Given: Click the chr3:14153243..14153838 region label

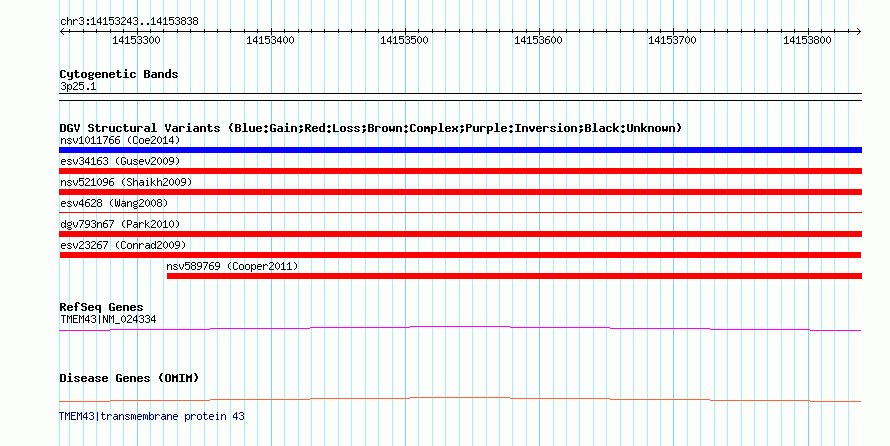Looking at the screenshot, I should pos(129,22).
